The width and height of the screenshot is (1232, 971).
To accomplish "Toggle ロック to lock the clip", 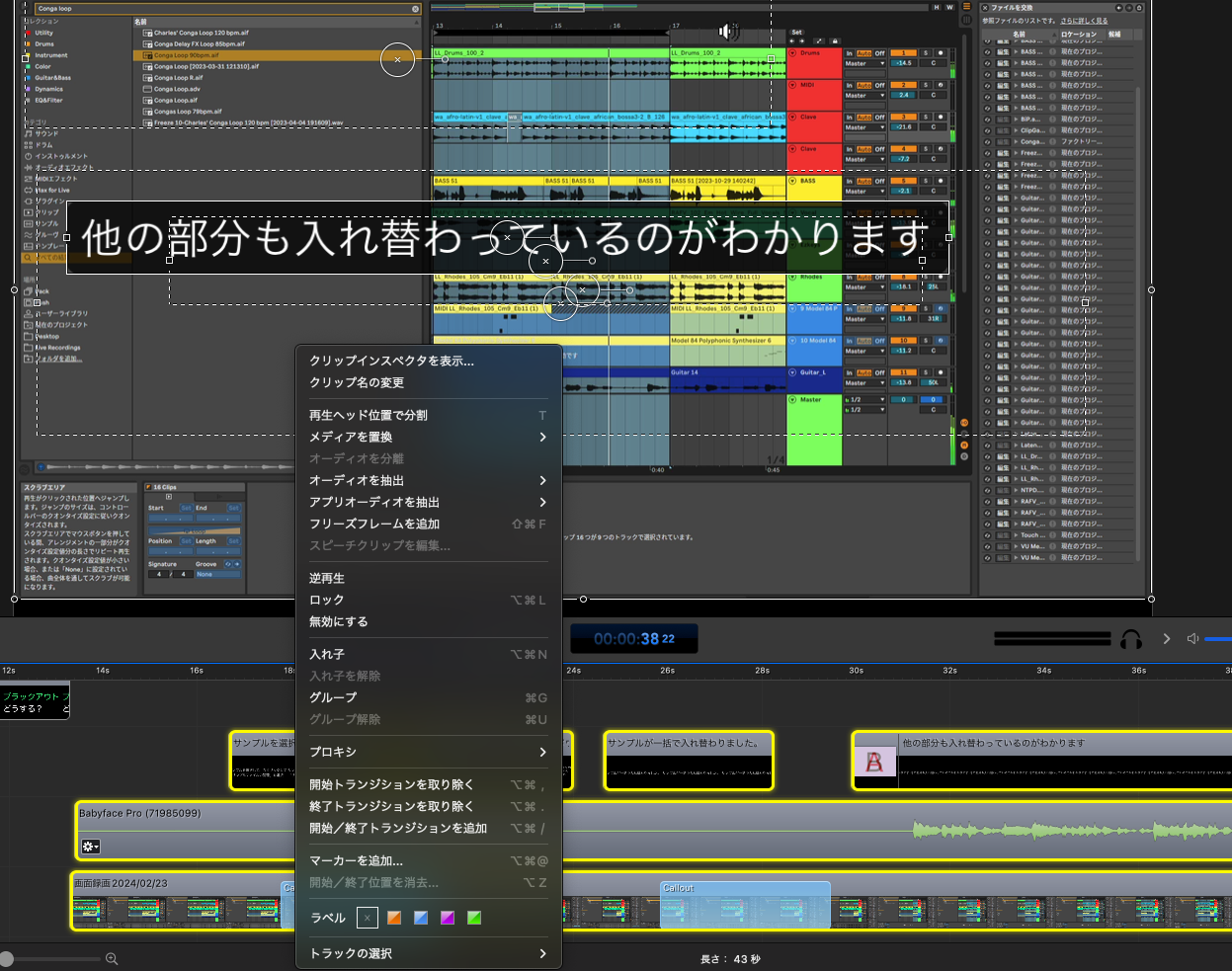I will (x=327, y=600).
